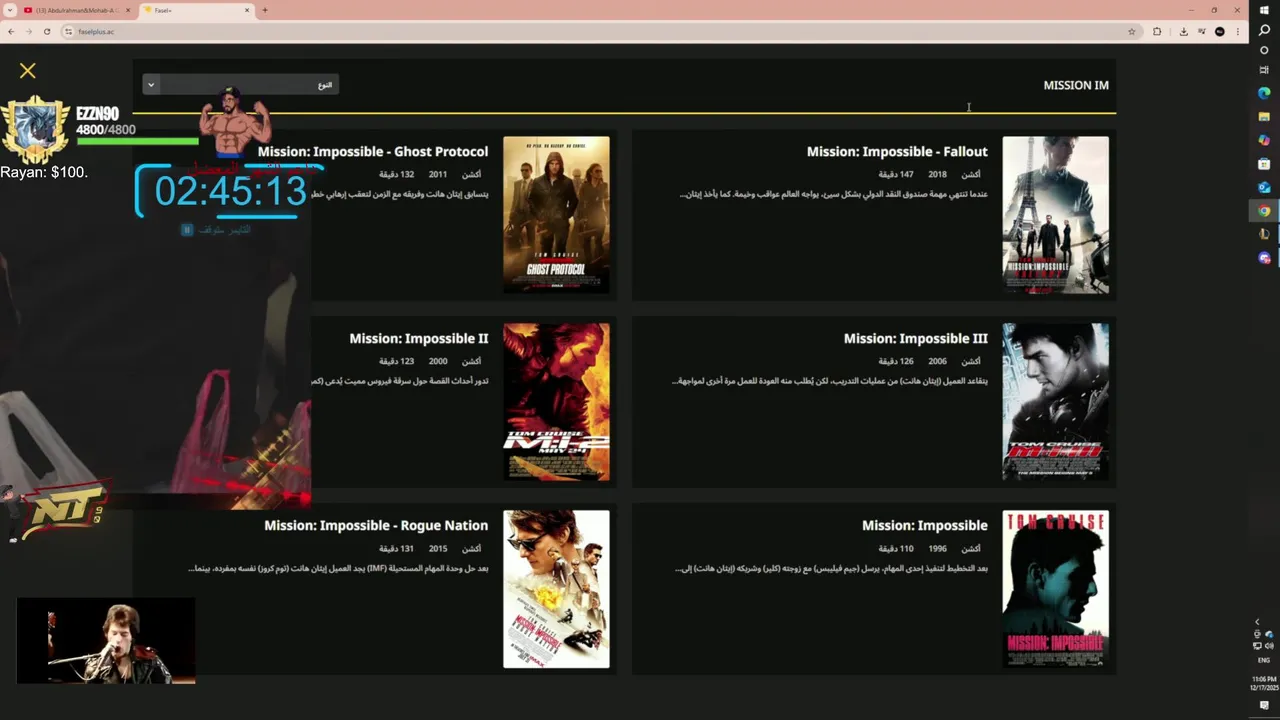This screenshot has height=720, width=1280.
Task: Open Mission: Impossible - Fallout title link
Action: coord(897,152)
